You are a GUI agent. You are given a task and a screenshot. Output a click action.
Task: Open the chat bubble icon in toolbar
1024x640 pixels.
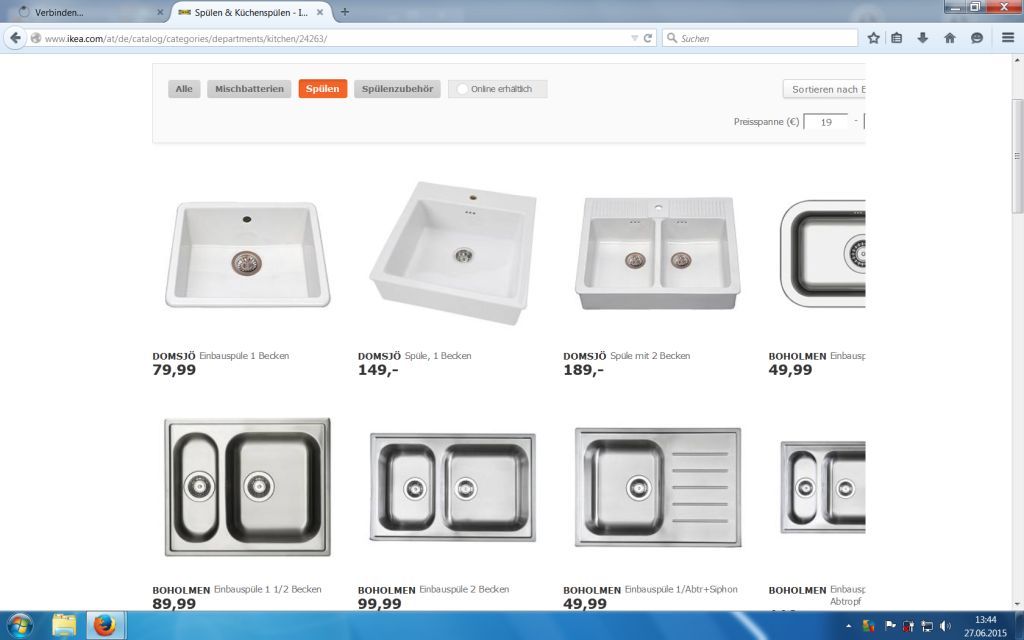(977, 39)
